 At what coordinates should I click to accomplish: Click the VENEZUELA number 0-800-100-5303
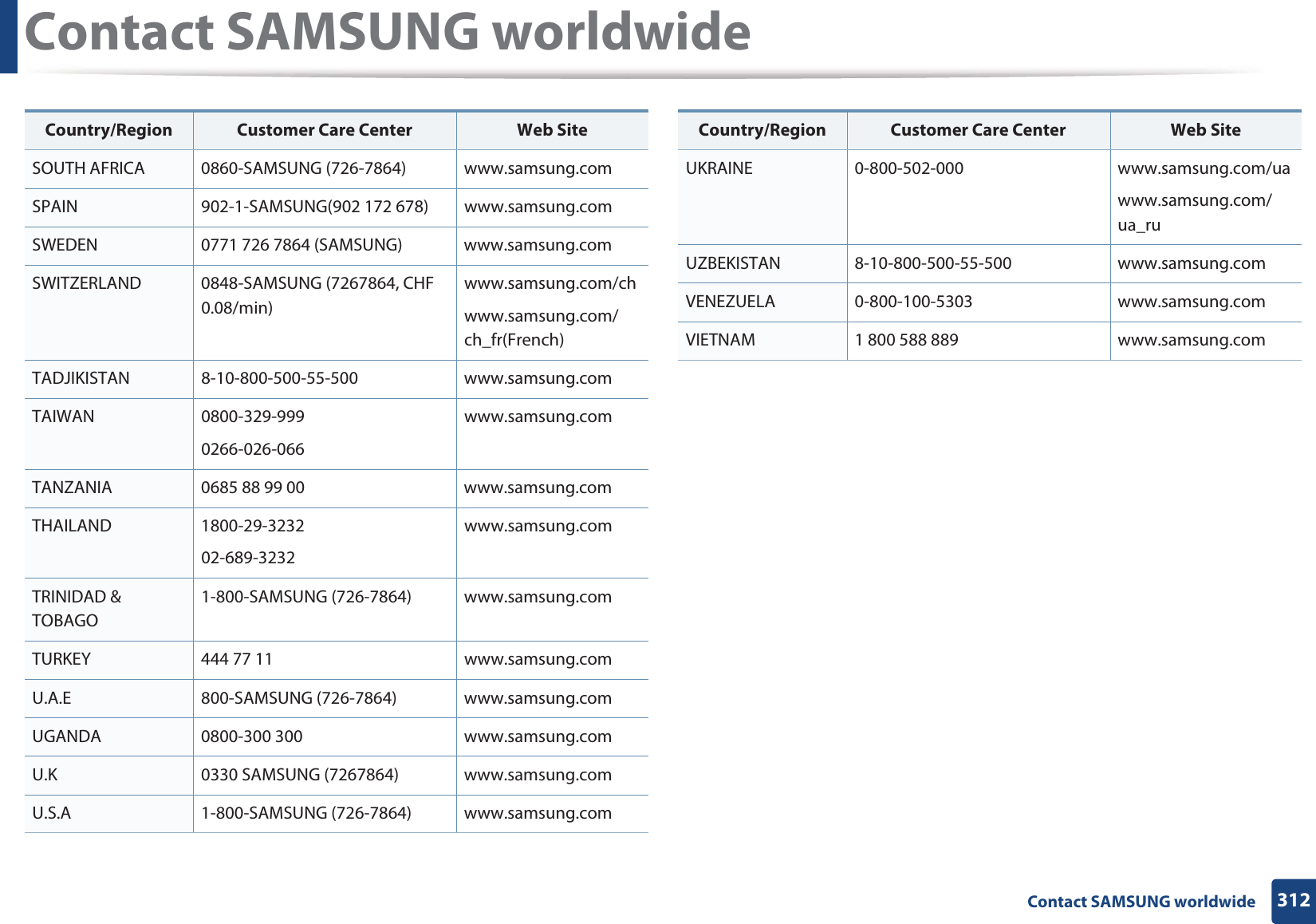tap(914, 302)
